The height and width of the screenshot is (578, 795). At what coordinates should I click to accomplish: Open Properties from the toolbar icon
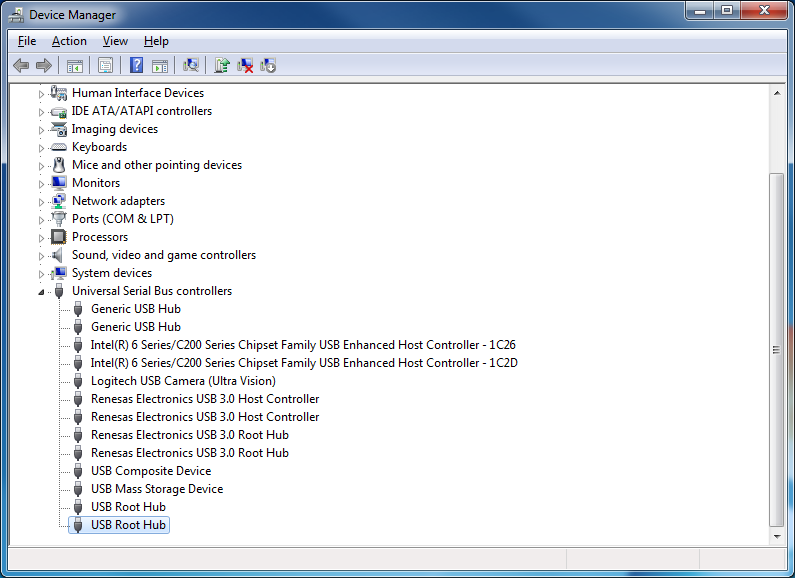[x=105, y=66]
